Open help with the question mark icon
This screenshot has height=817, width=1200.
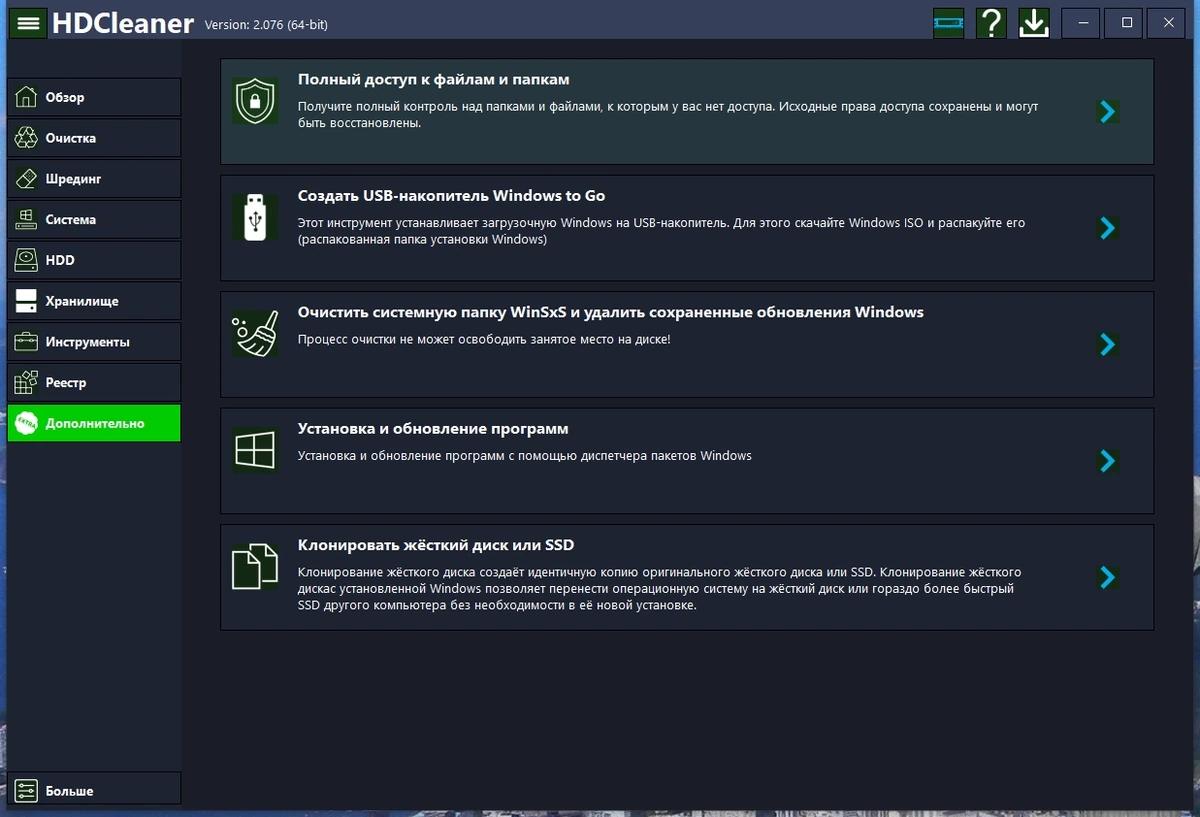coord(991,23)
